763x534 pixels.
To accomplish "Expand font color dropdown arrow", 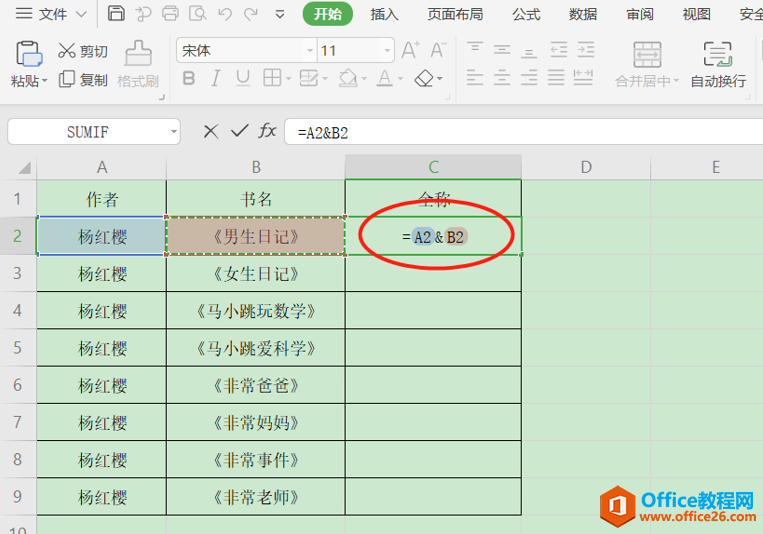I will (400, 78).
